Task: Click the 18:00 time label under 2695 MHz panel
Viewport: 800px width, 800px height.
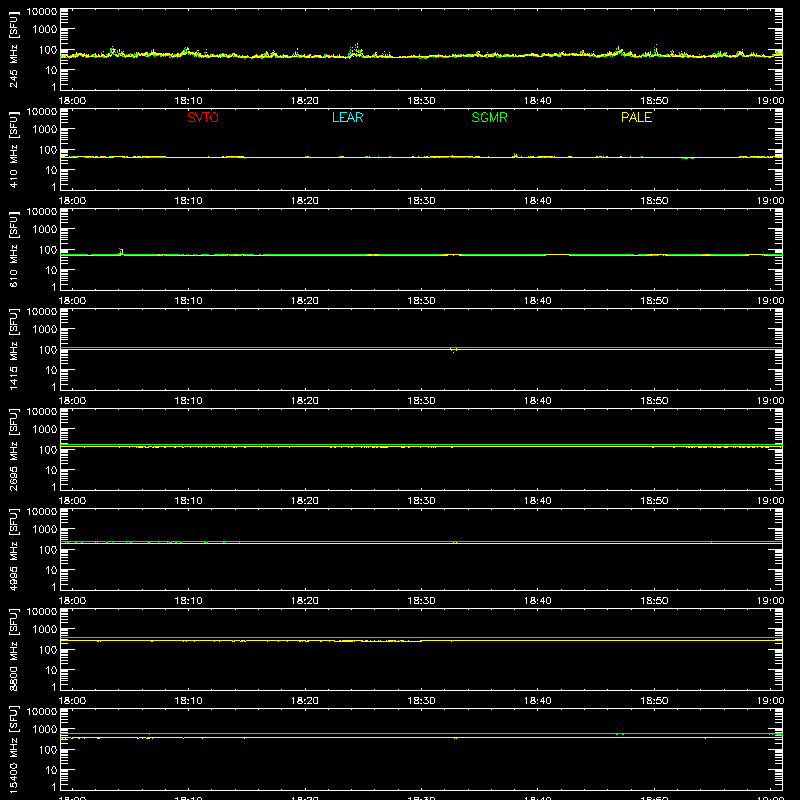Action: coord(72,501)
